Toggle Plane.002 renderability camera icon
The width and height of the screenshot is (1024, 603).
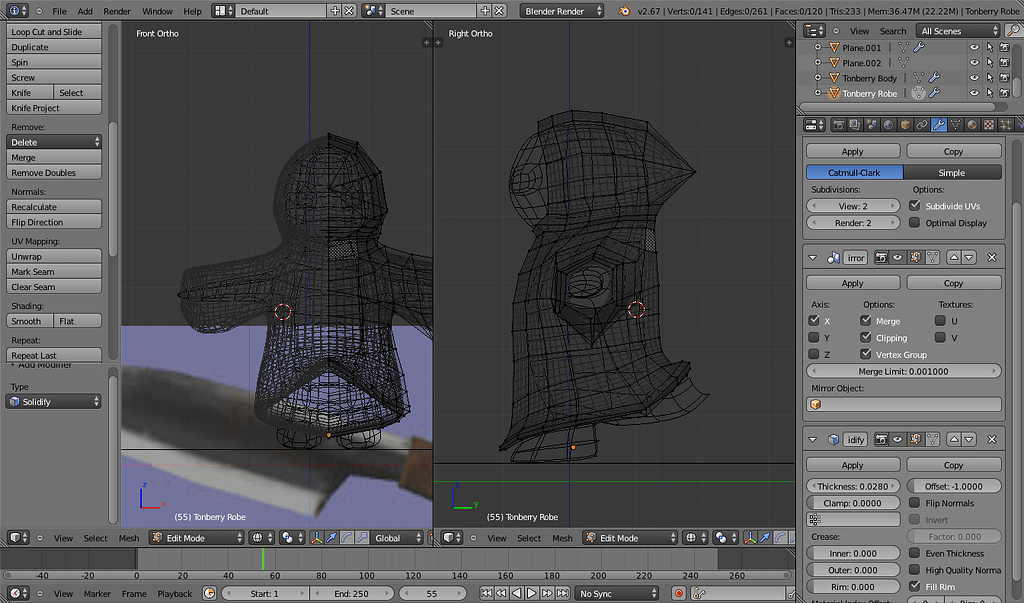click(1005, 63)
